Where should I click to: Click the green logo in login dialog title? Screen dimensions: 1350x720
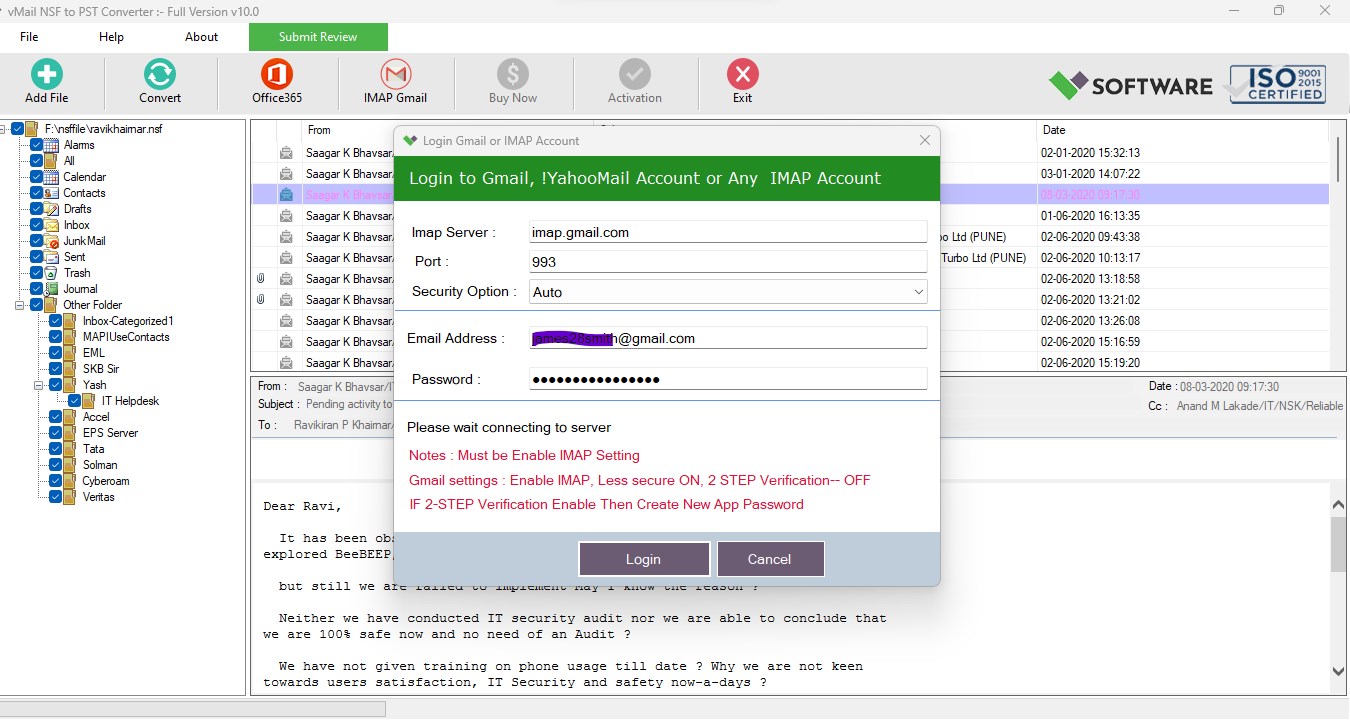(x=410, y=141)
